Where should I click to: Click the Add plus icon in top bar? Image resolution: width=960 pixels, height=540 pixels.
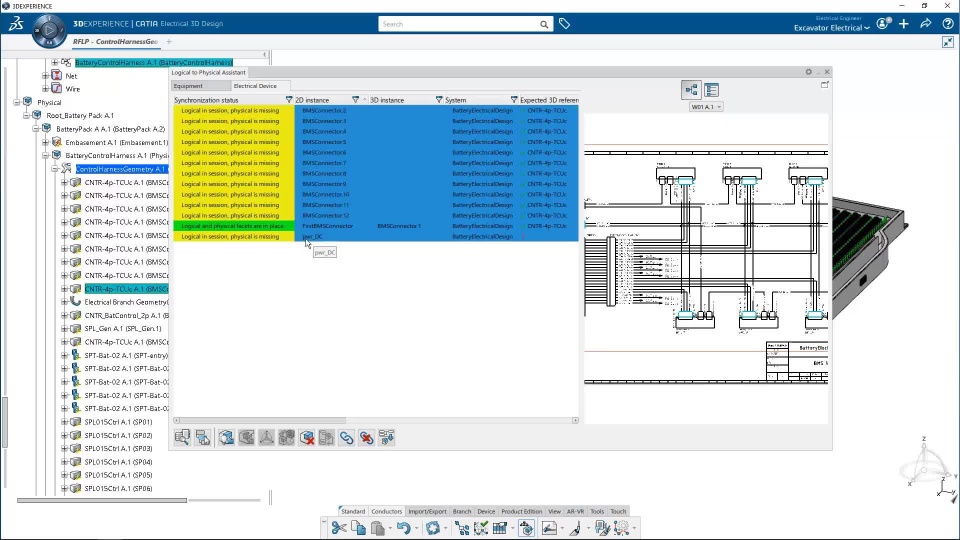click(904, 24)
